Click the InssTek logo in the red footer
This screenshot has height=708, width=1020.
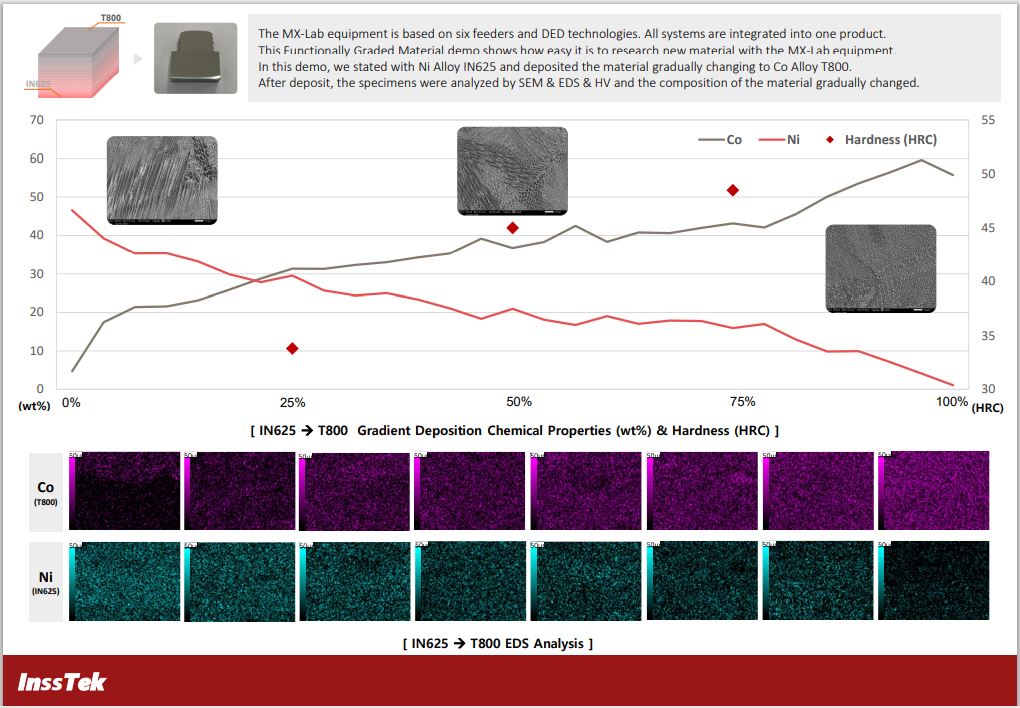coord(61,682)
